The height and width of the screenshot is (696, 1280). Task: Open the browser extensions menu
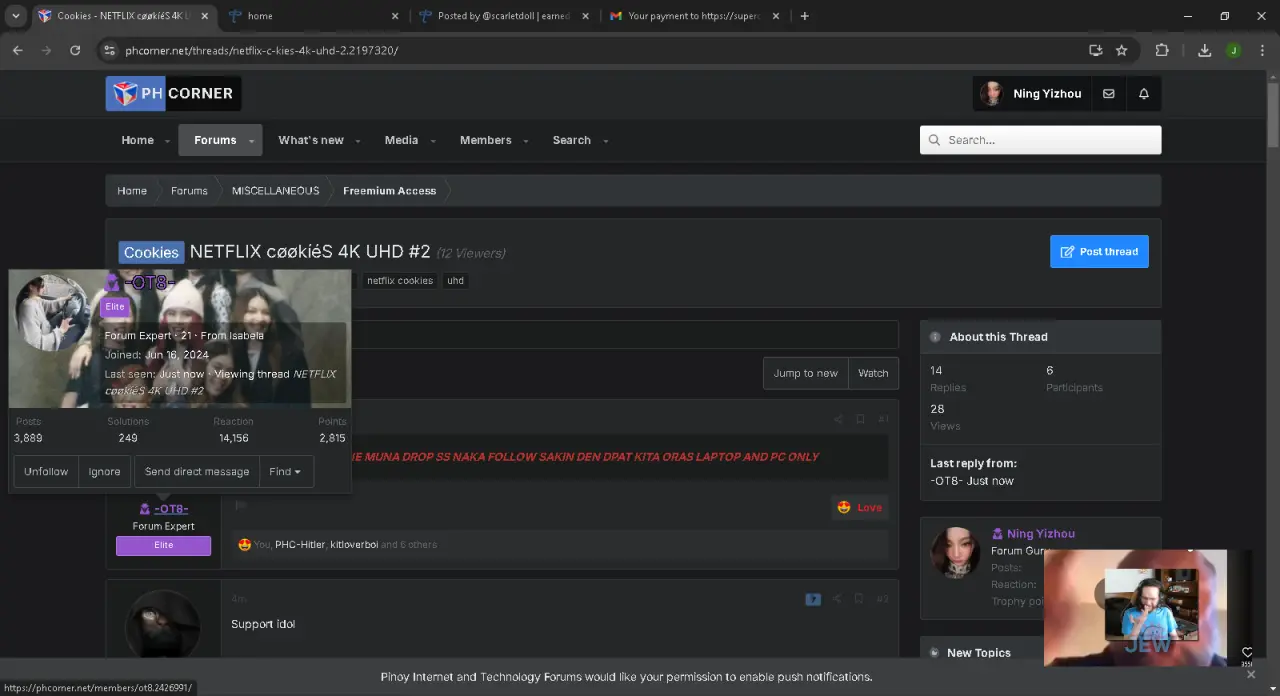(x=1162, y=50)
